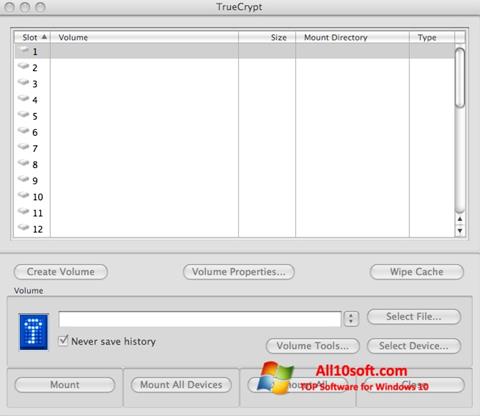The width and height of the screenshot is (480, 416).
Task: Select the drive icon for slot 10
Action: click(x=24, y=195)
